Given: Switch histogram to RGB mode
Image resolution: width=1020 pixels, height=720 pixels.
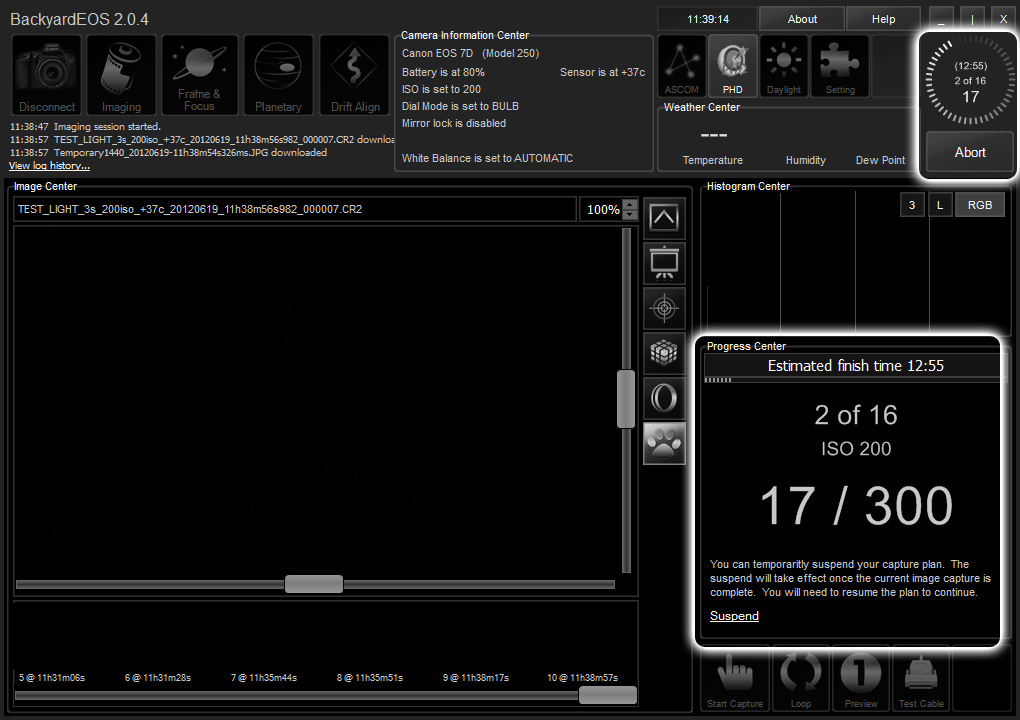Looking at the screenshot, I should (x=979, y=204).
